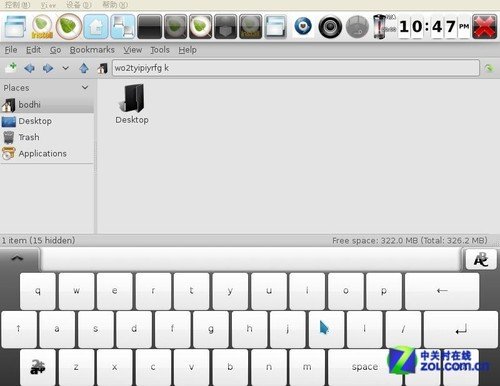Collapse the keyboard with the up chevron
Image resolution: width=500 pixels, height=386 pixels.
click(x=17, y=258)
